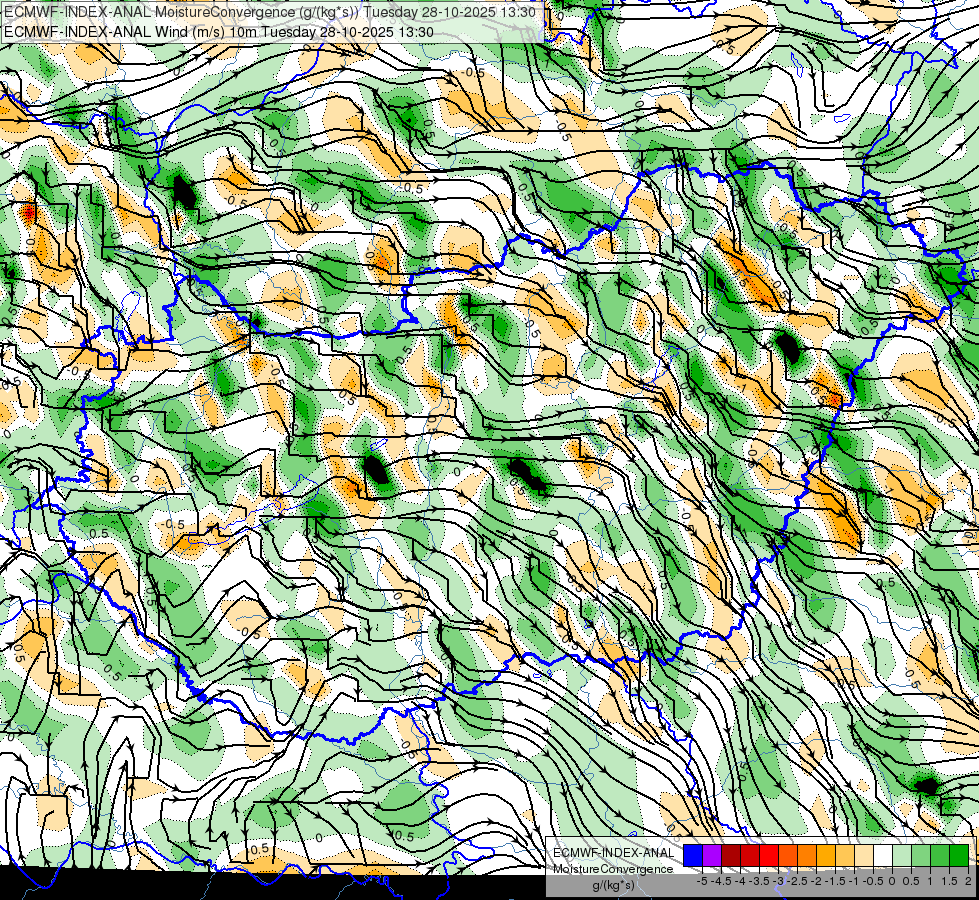
Task: Click the '0.5' tick label on the legend scale
Action: pos(911,881)
